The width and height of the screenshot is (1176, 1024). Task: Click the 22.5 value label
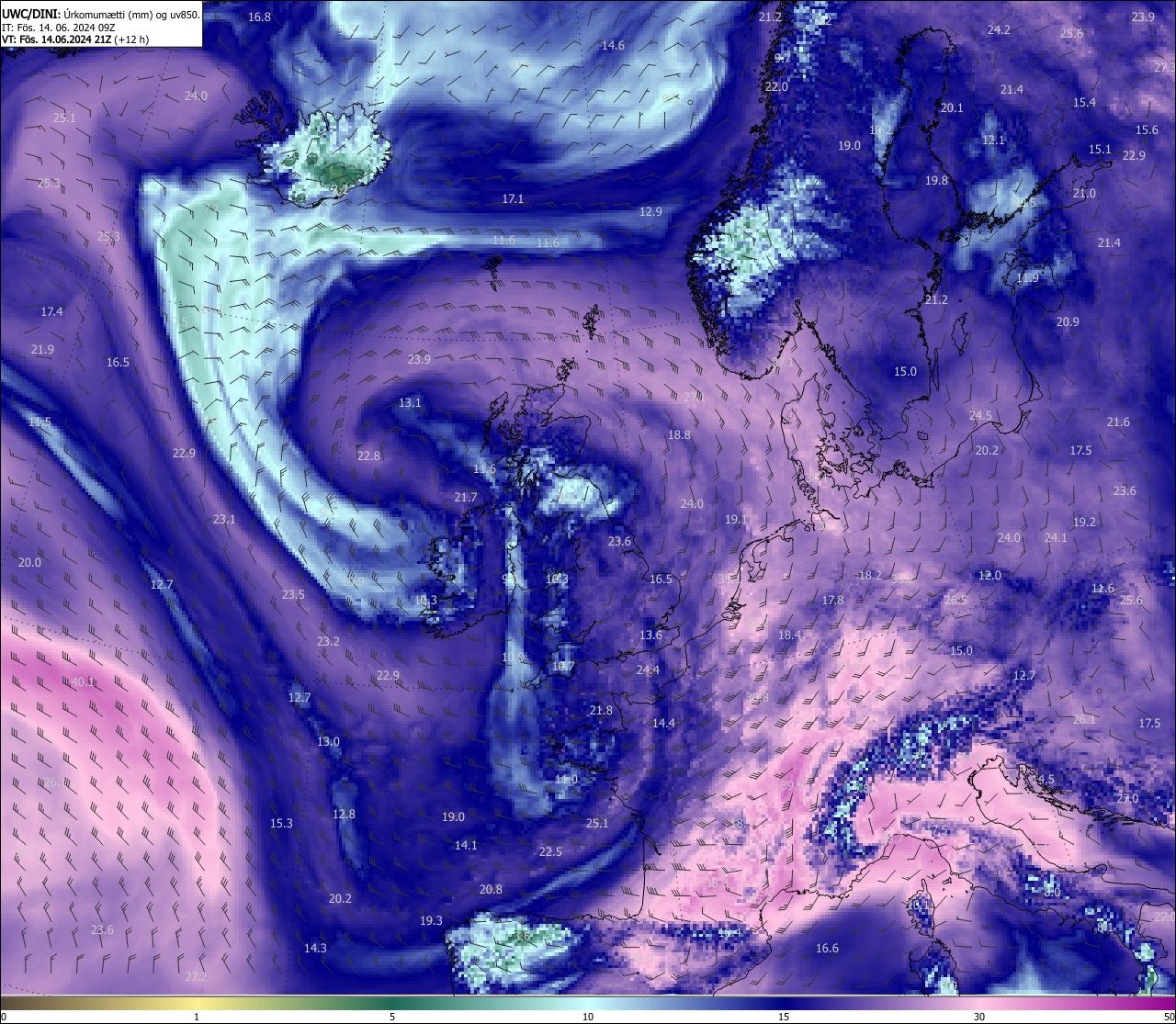[x=550, y=851]
